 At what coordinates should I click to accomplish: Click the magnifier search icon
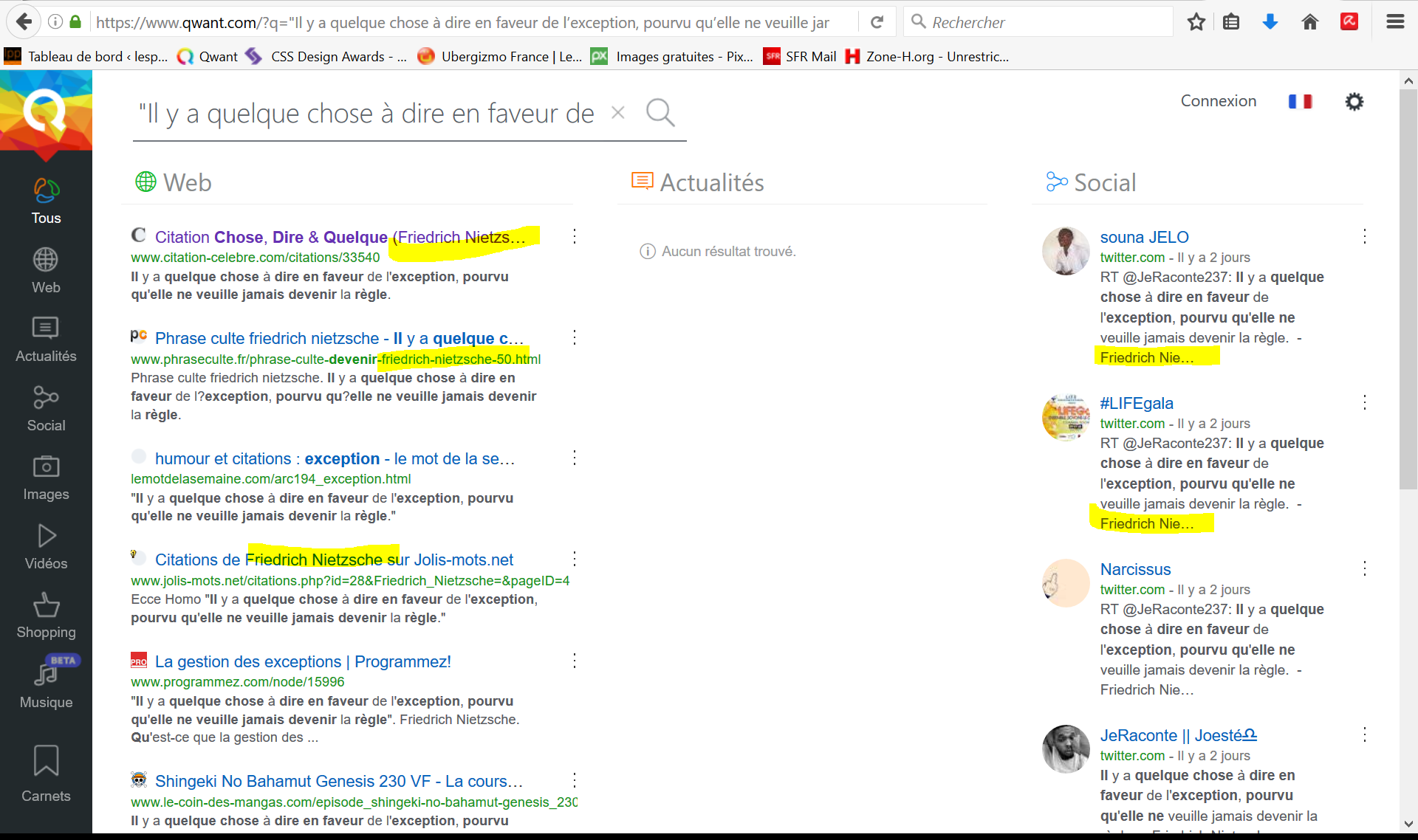pos(660,112)
